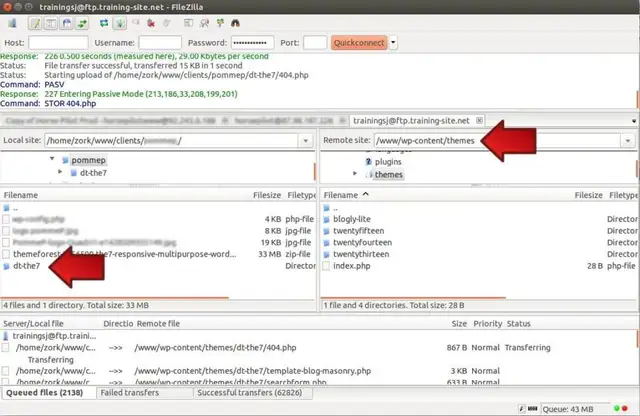640x416 pixels.
Task: Edit the Remote site path field
Action: (x=497, y=141)
